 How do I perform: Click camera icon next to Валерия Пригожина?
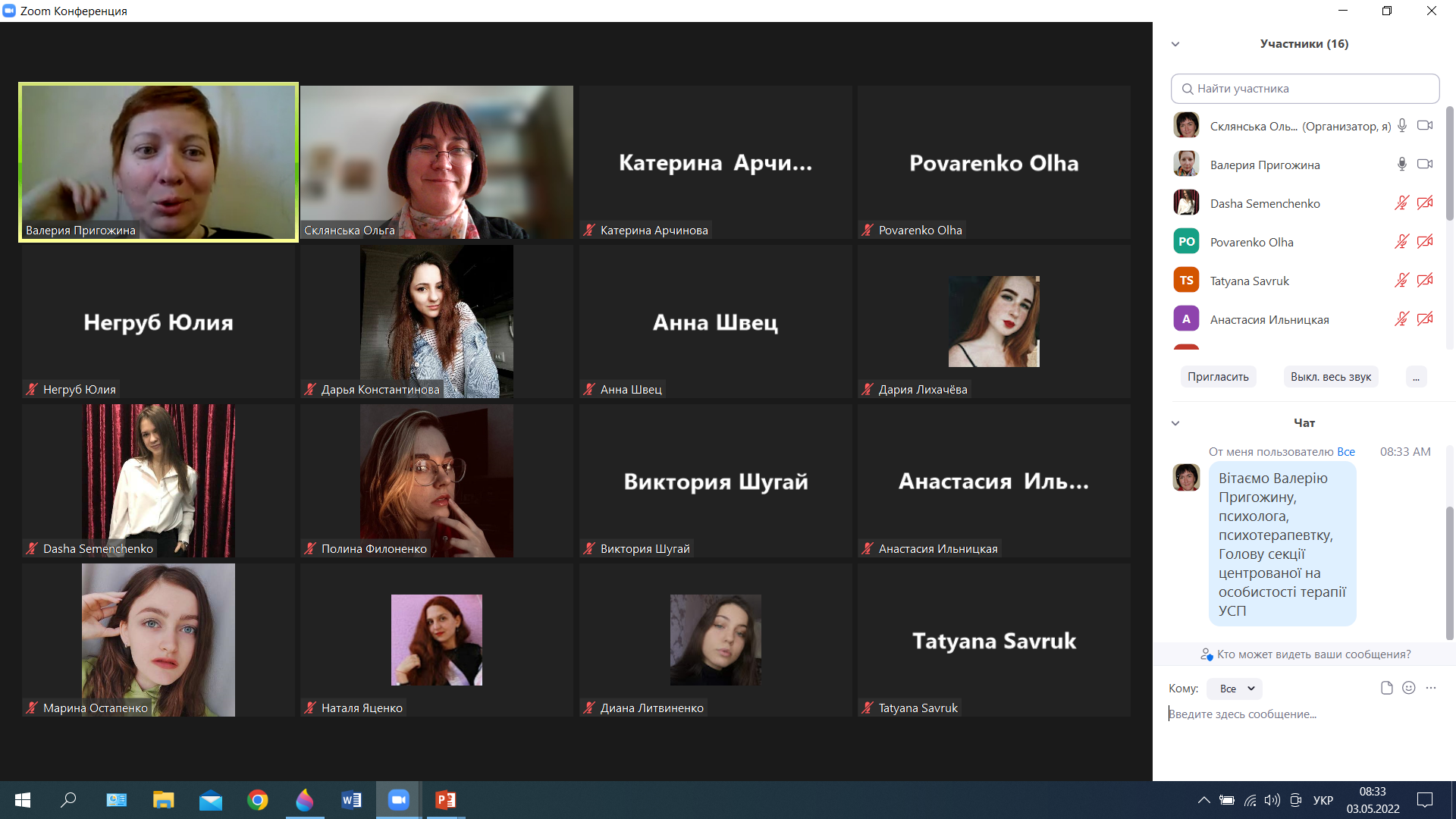pos(1425,165)
